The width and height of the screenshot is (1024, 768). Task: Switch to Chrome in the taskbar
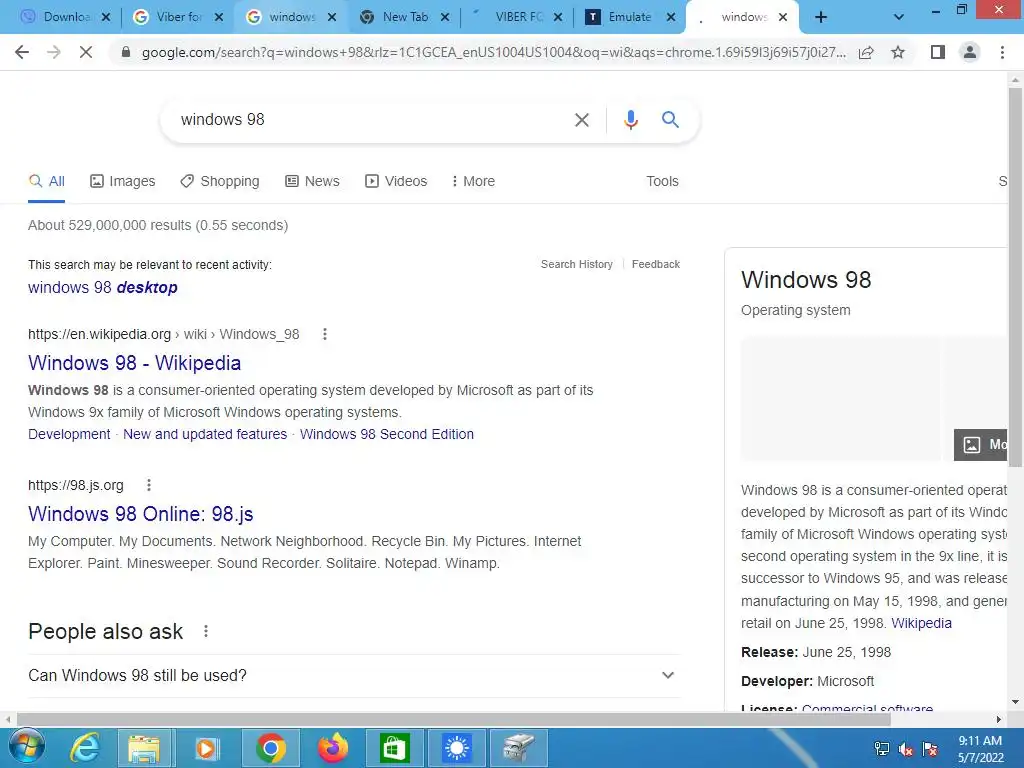pos(270,748)
